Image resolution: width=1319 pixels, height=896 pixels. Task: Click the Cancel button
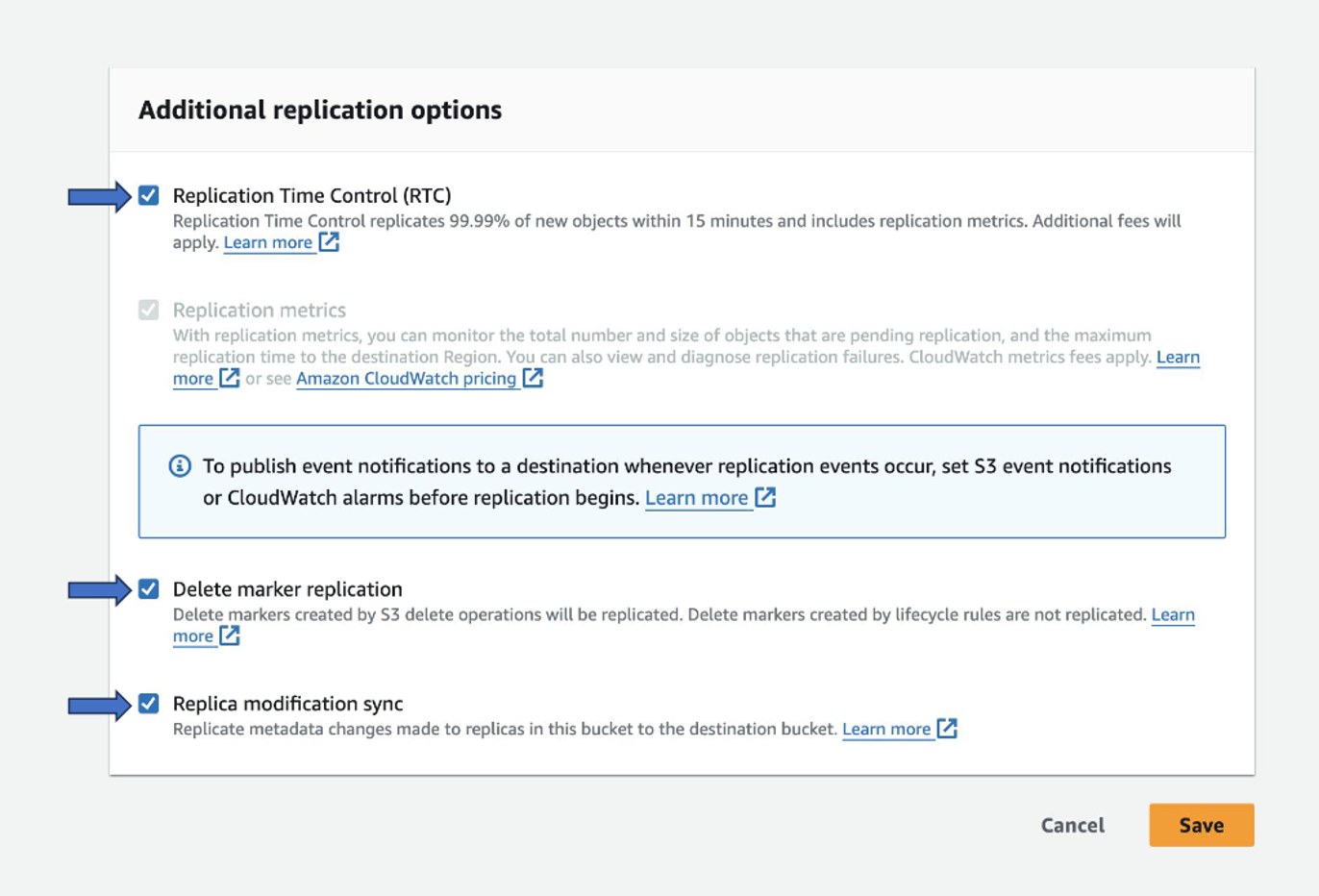click(x=1072, y=825)
